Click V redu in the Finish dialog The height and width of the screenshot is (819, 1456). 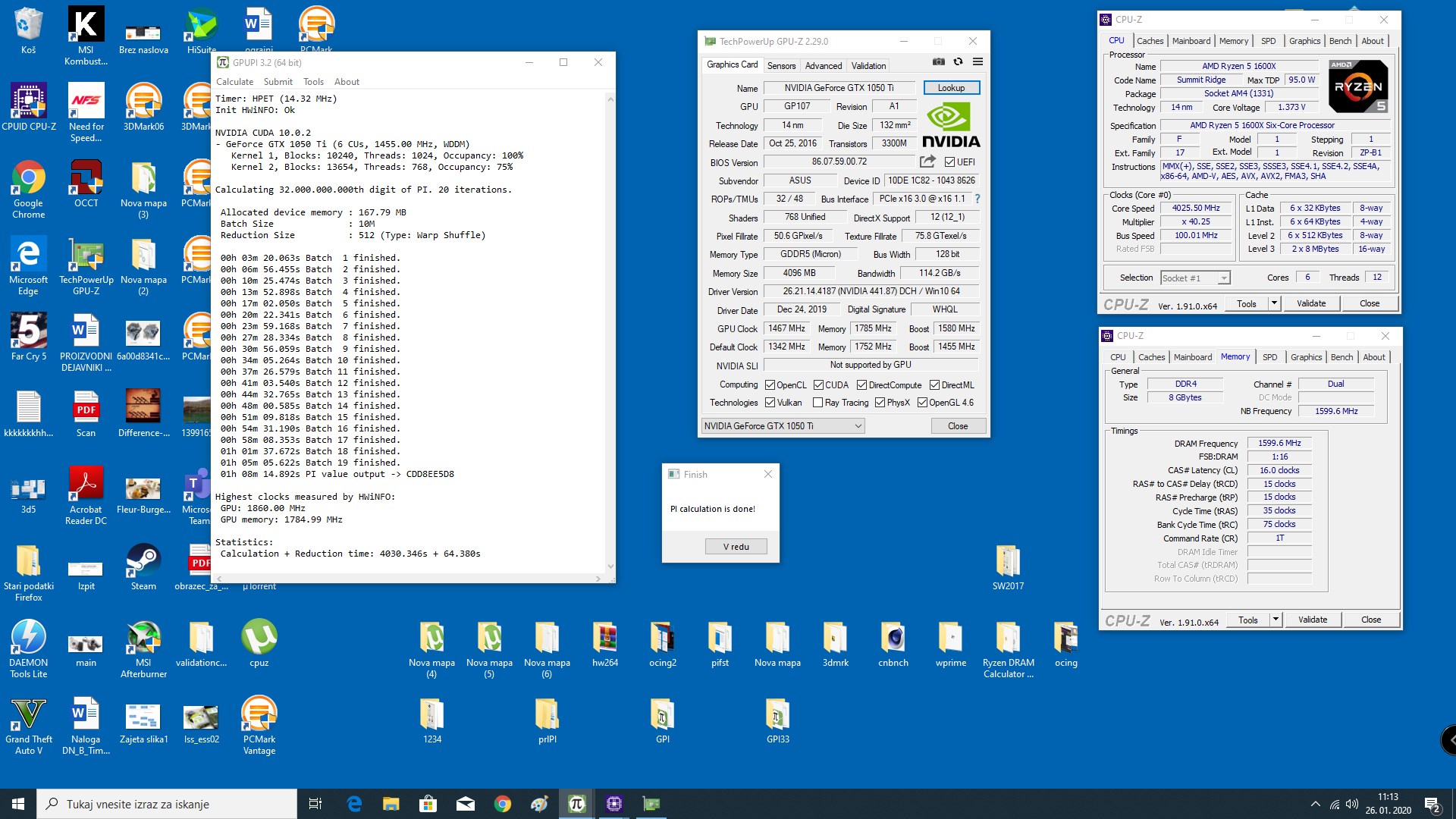(x=736, y=547)
